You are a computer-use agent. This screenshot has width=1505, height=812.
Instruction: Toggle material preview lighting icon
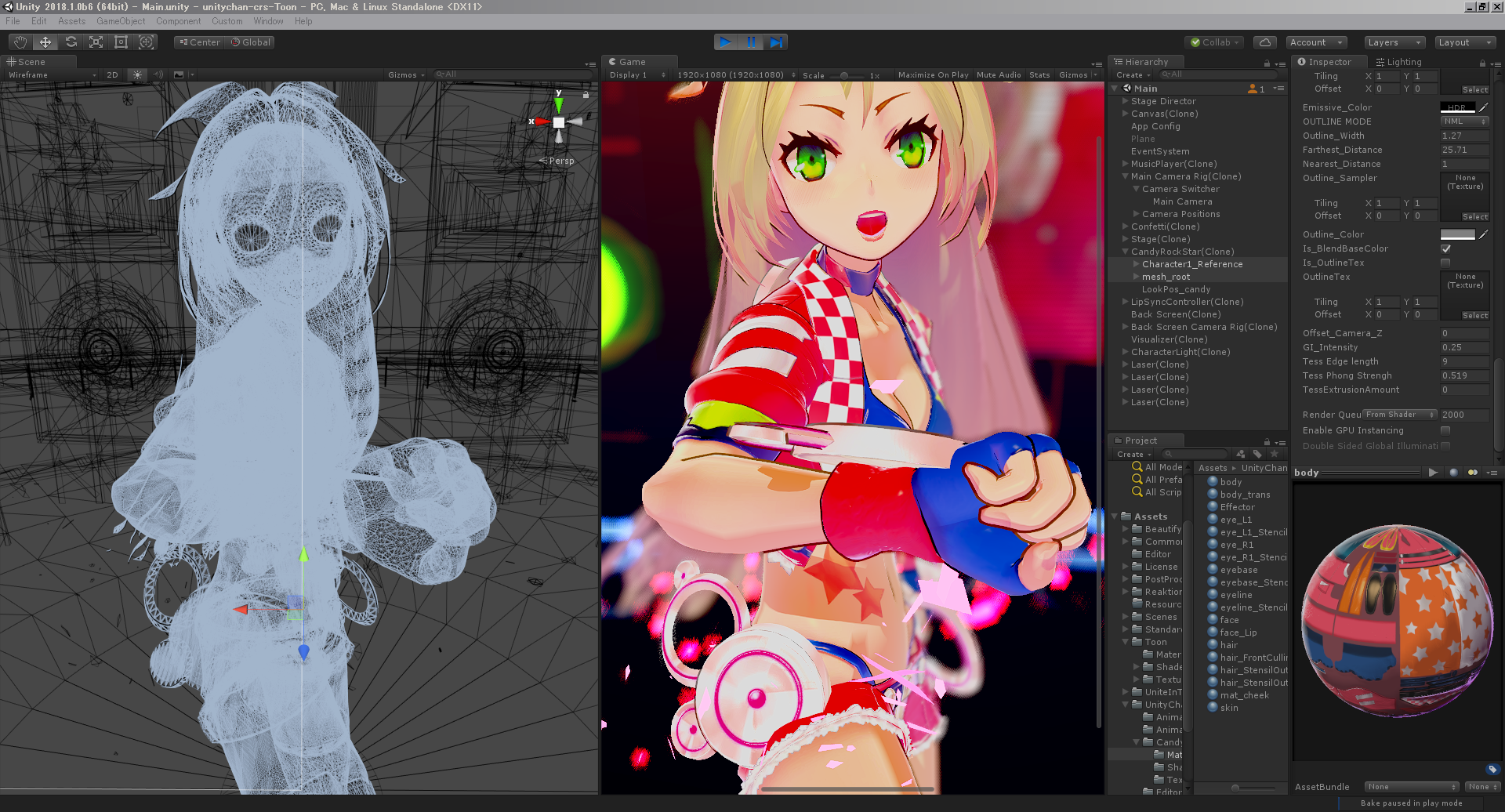1473,473
